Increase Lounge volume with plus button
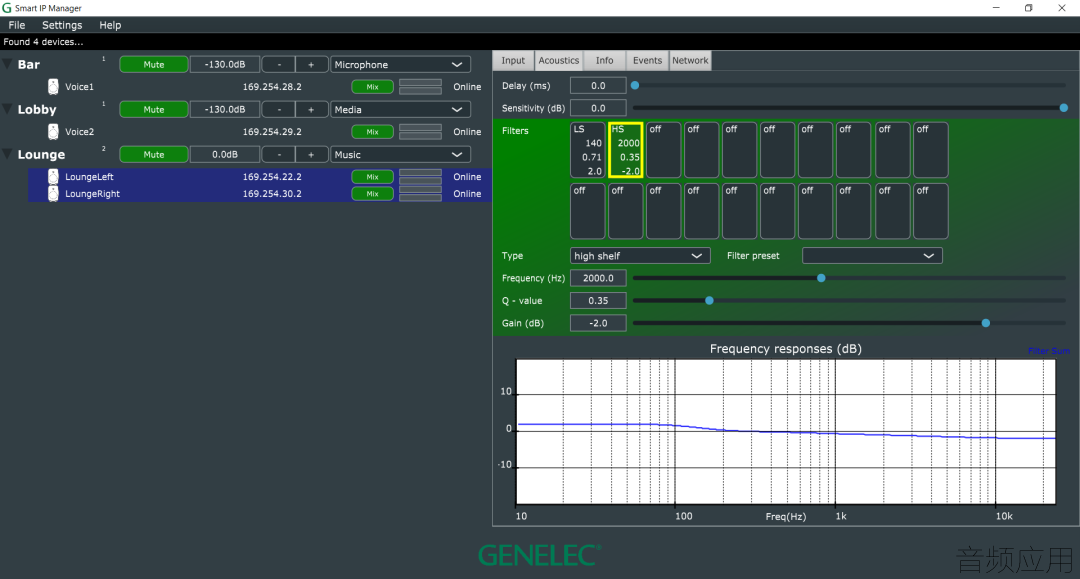This screenshot has width=1080, height=579. 311,155
